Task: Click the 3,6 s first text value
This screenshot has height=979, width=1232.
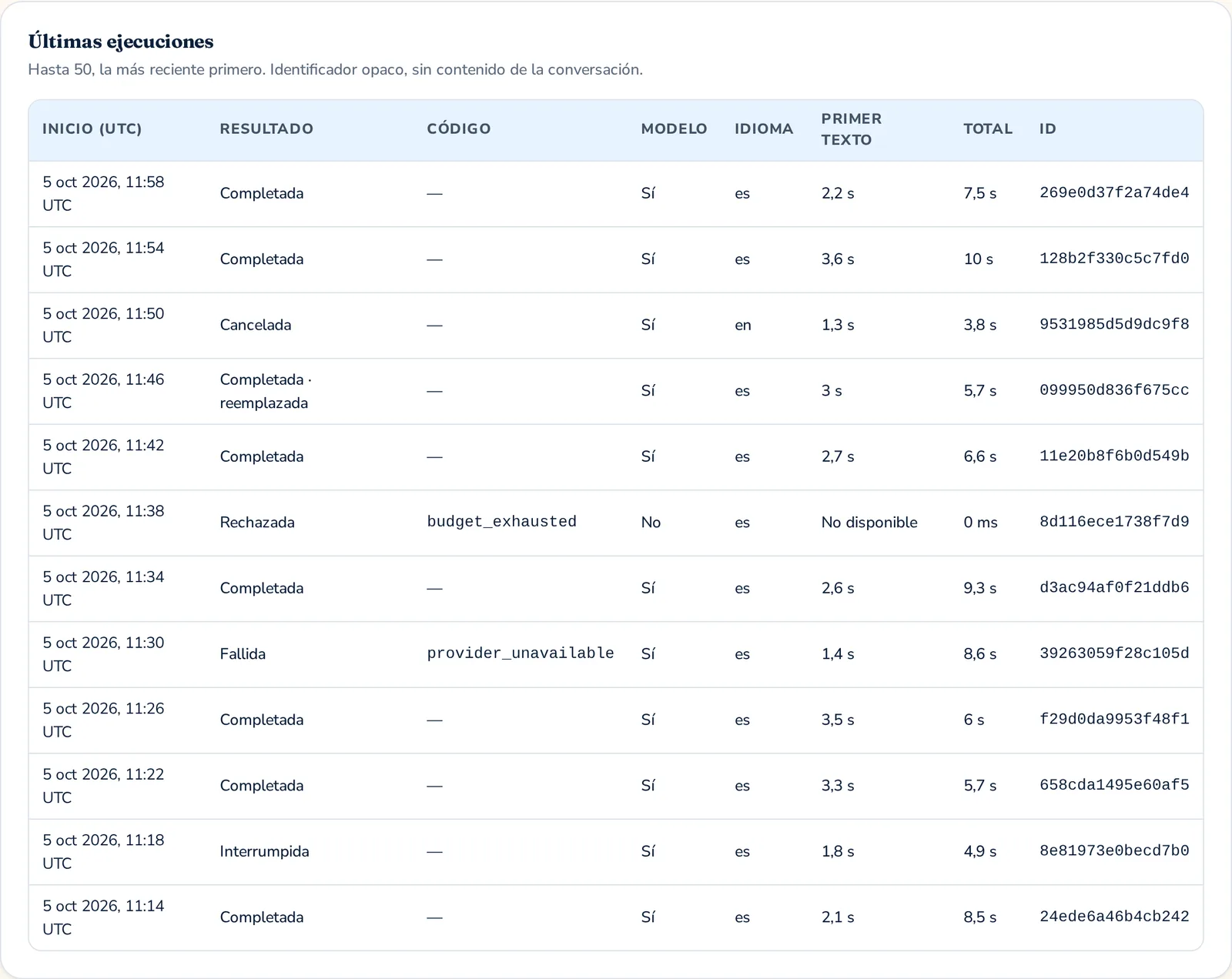Action: [838, 259]
